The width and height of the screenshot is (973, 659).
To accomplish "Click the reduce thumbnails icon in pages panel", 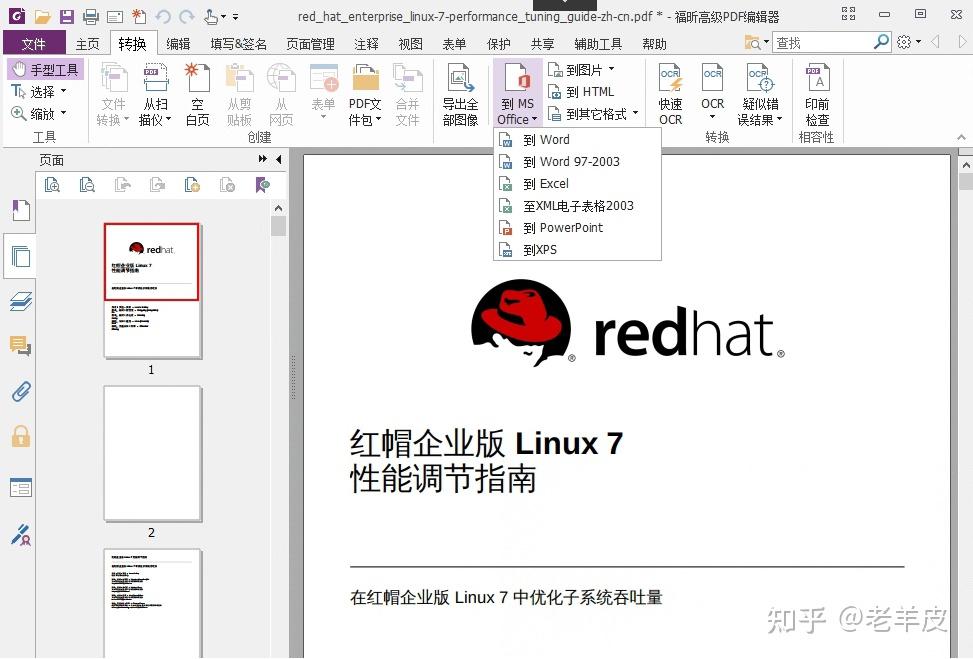I will [x=87, y=184].
